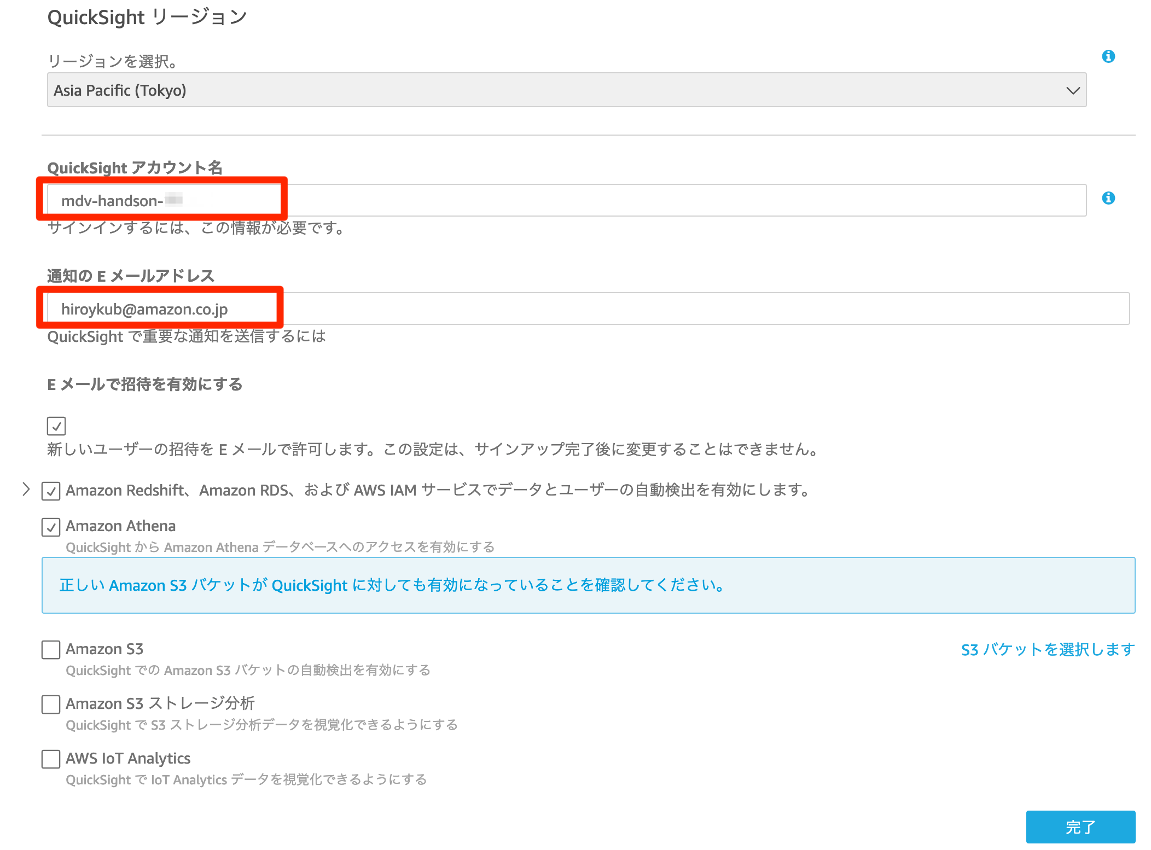Open the QuickSight region dropdown
The height and width of the screenshot is (850, 1151).
[x=566, y=90]
